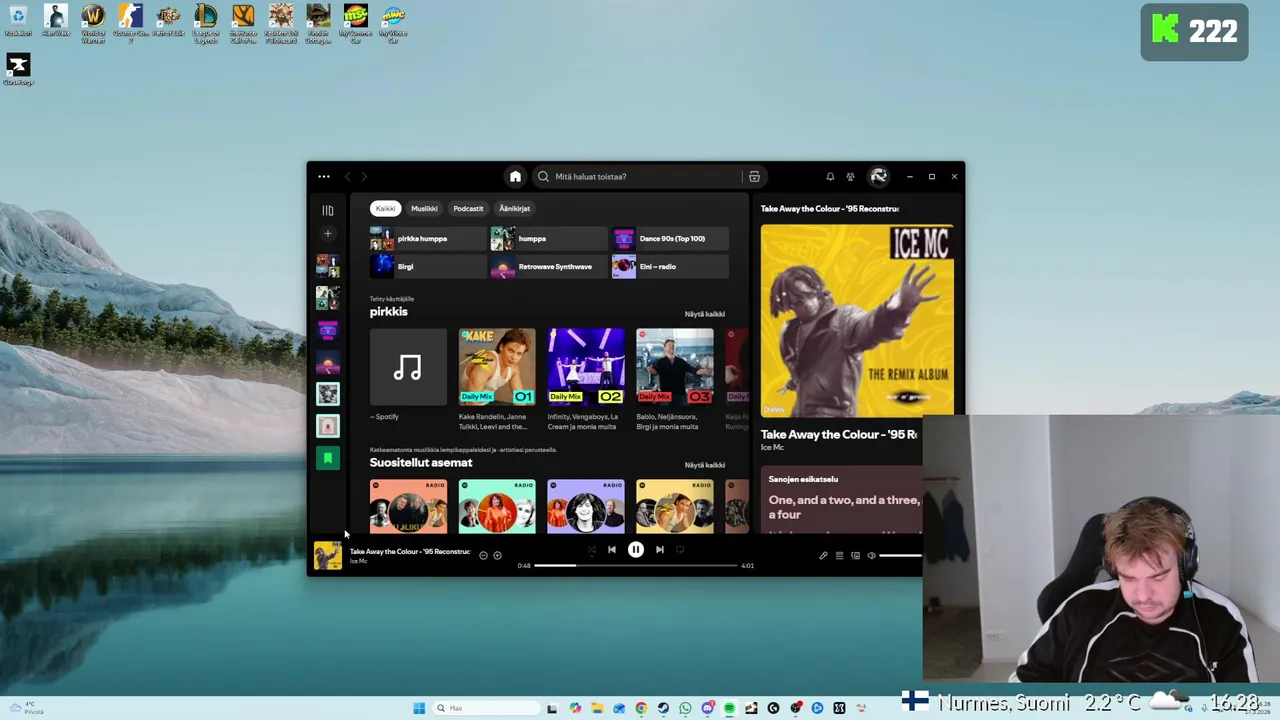This screenshot has width=1280, height=720.
Task: Open the Birgi shortcut tile
Action: (427, 267)
